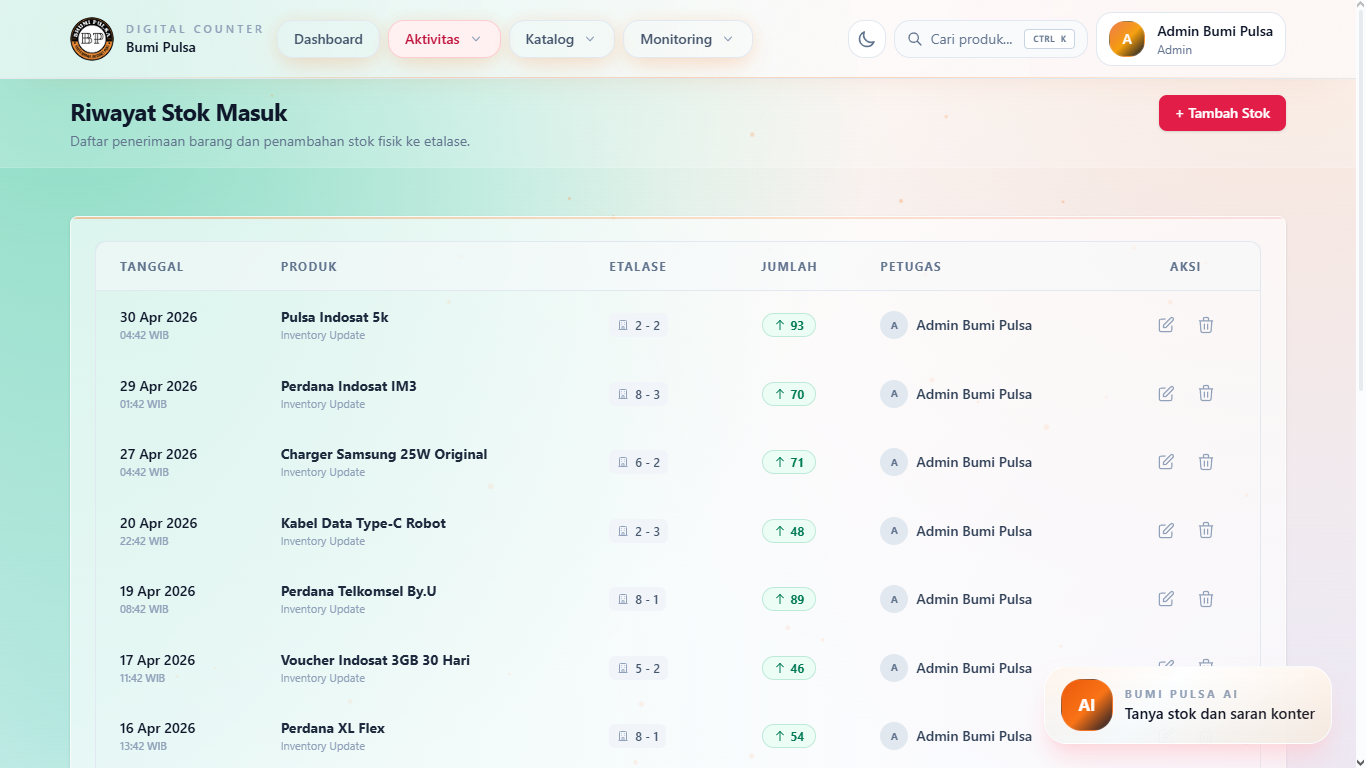Click the PRODUK column header
The width and height of the screenshot is (1366, 768).
(309, 267)
